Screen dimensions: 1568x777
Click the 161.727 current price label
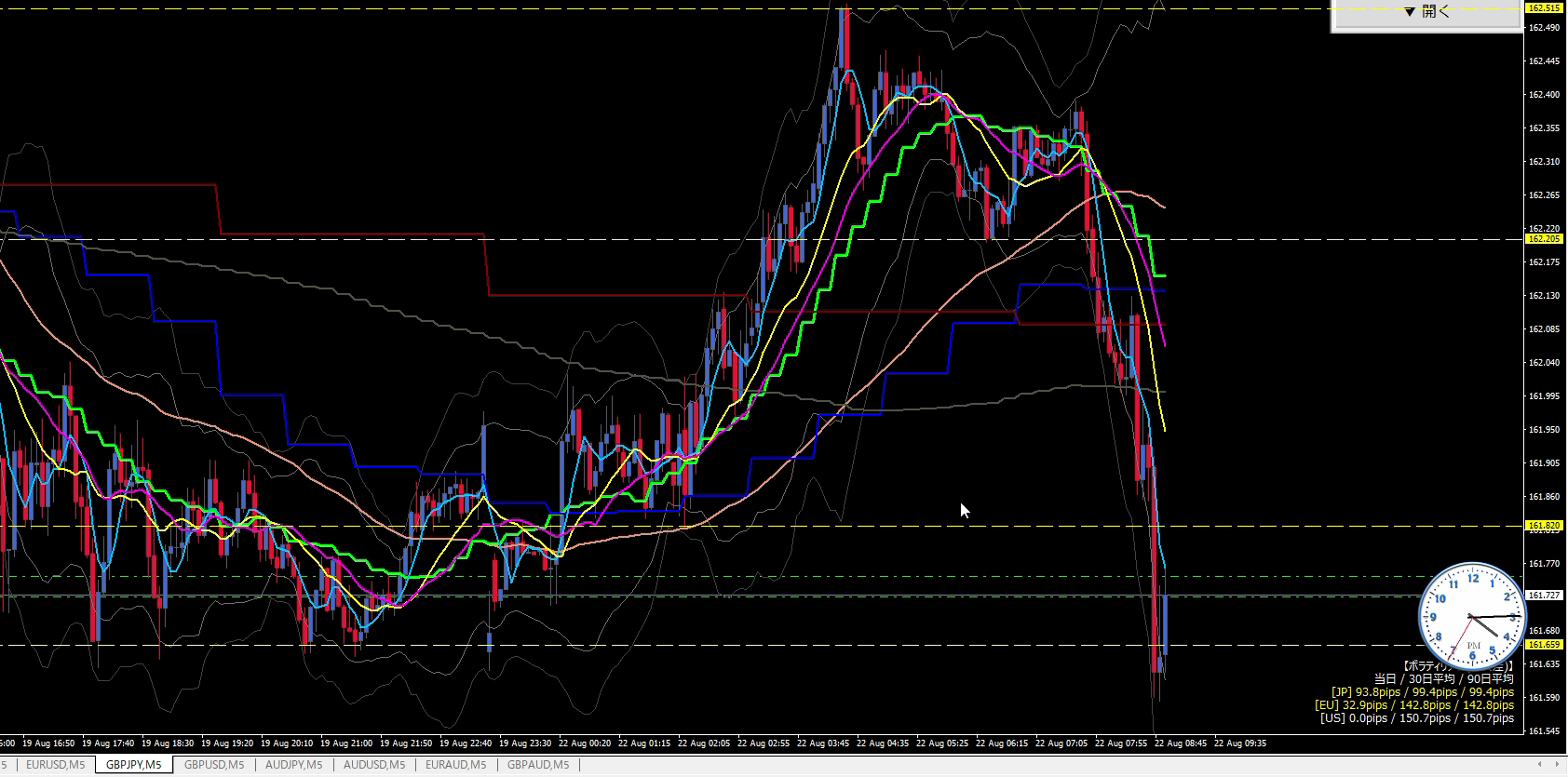click(1545, 595)
